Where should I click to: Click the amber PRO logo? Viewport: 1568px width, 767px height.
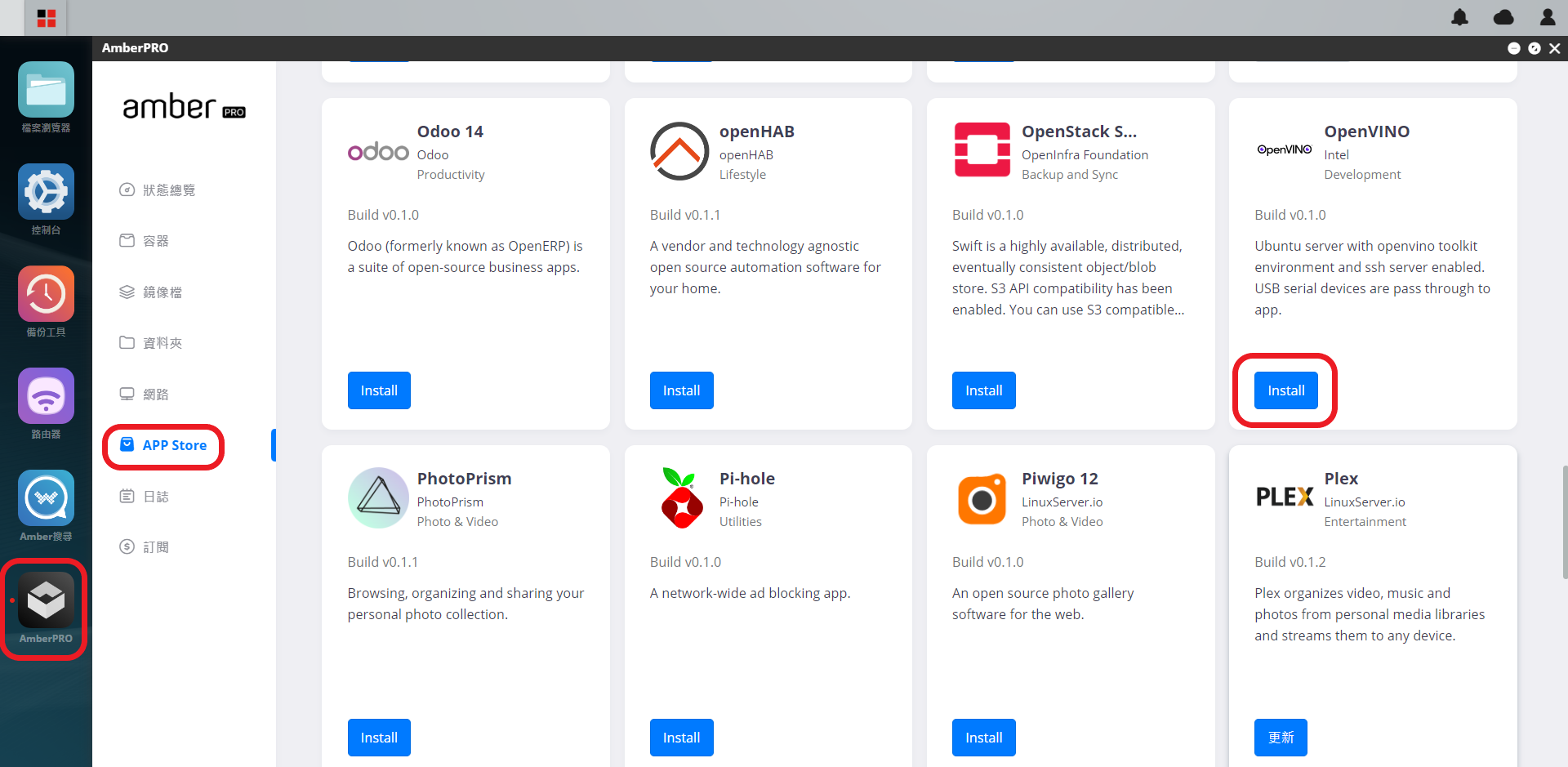(184, 107)
